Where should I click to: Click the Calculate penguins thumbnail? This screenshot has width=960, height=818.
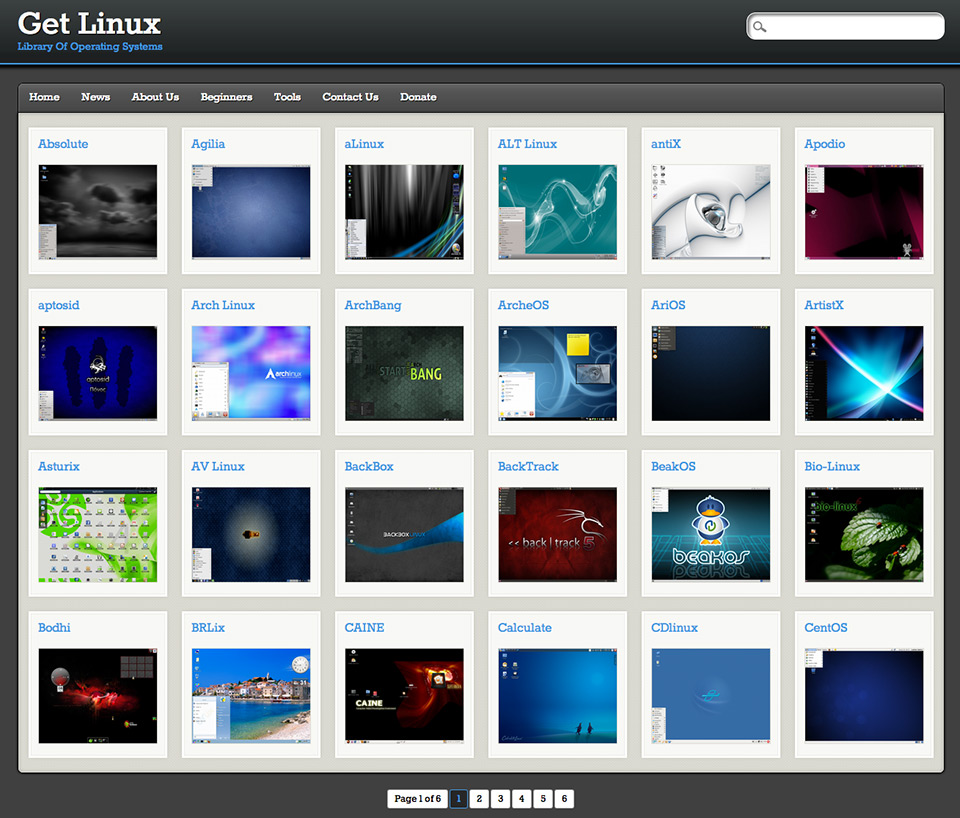(558, 696)
